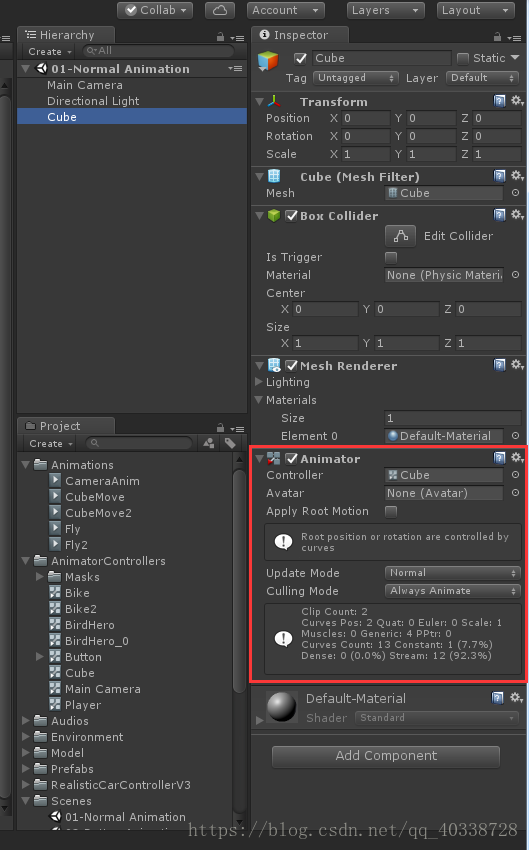
Task: Disable the Animator component checkbox
Action: click(x=292, y=459)
